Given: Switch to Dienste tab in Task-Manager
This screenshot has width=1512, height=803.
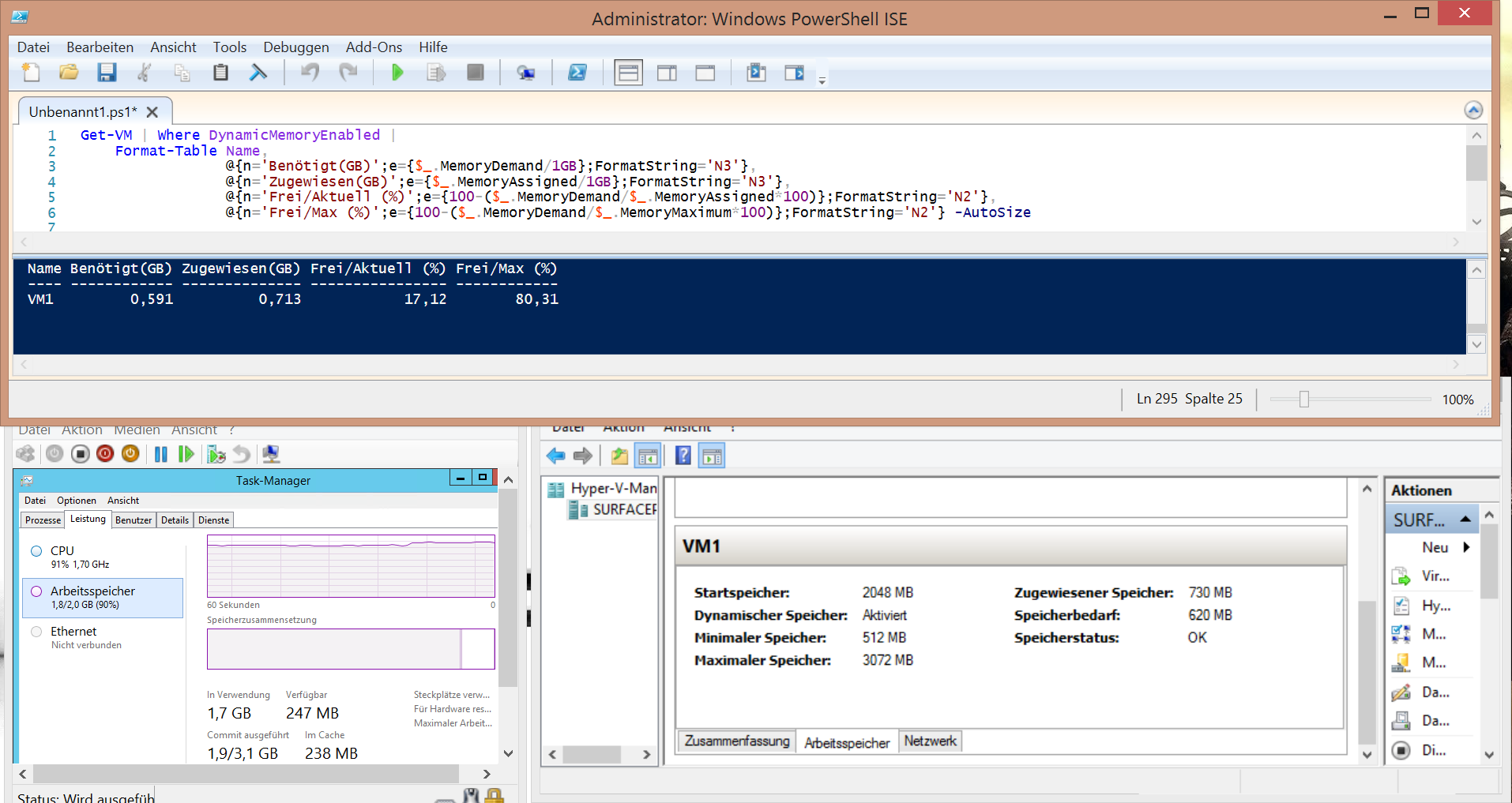Looking at the screenshot, I should (214, 520).
